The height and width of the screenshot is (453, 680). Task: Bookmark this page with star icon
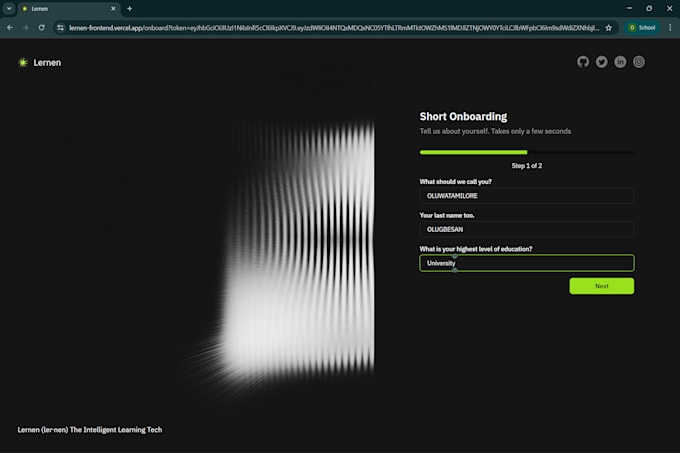pyautogui.click(x=608, y=28)
